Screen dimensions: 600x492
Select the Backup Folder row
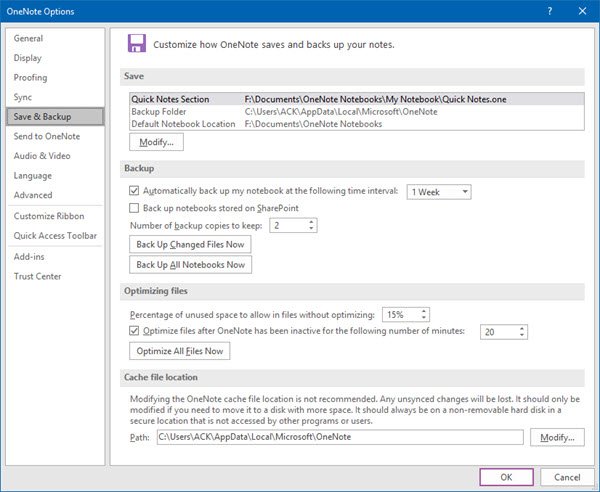pos(160,112)
